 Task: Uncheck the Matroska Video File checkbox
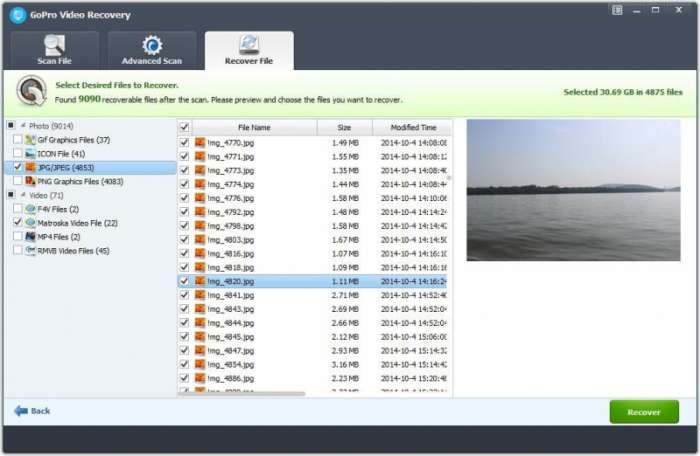[17, 222]
